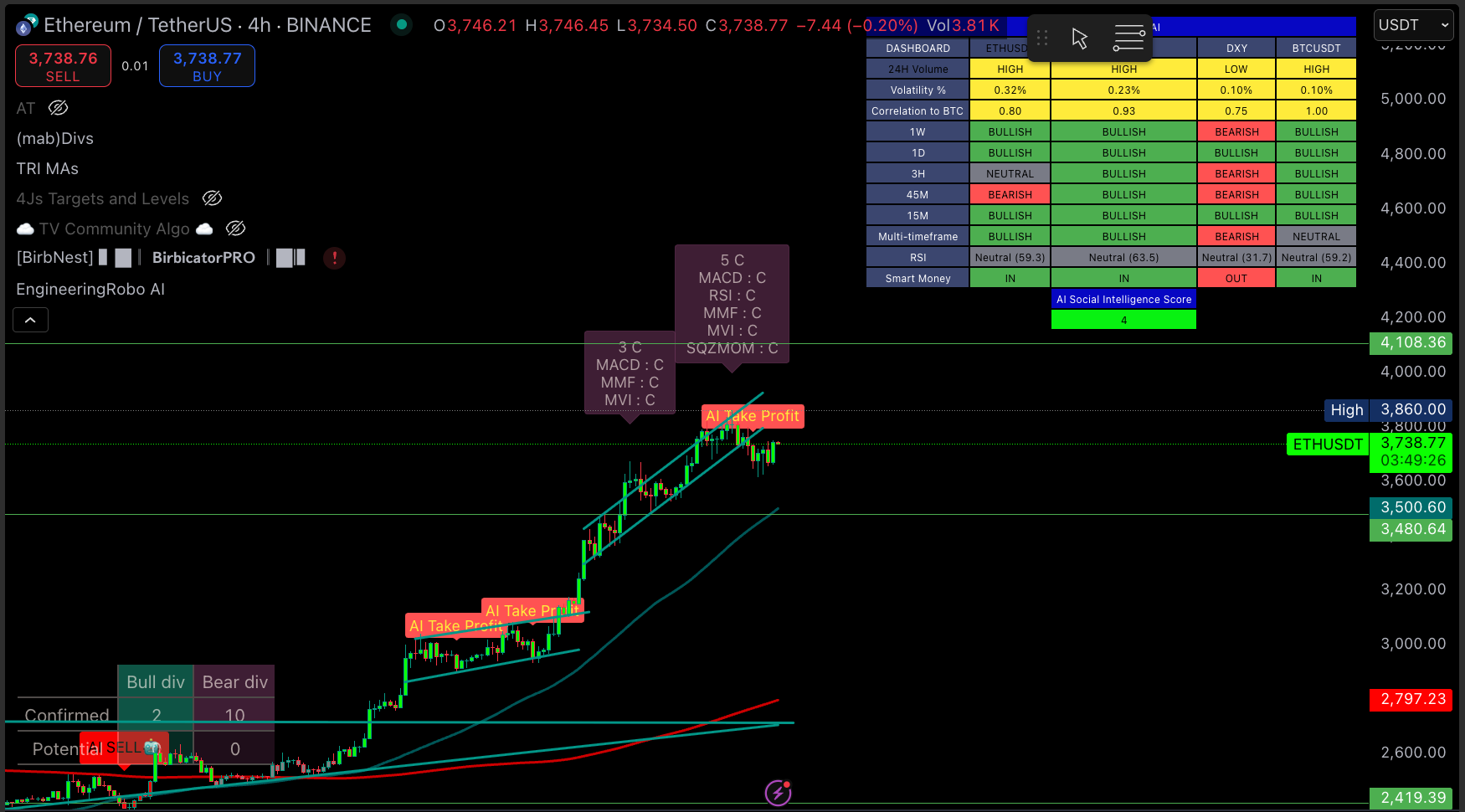Click the Vol 3.81 K value
Viewport: 1465px width, 812px height.
click(964, 25)
